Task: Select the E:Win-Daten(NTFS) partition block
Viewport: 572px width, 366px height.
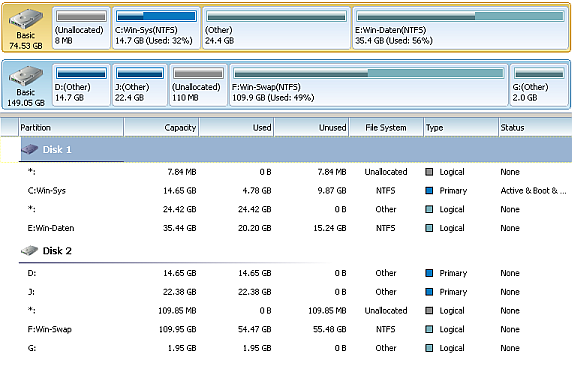Action: [460, 28]
